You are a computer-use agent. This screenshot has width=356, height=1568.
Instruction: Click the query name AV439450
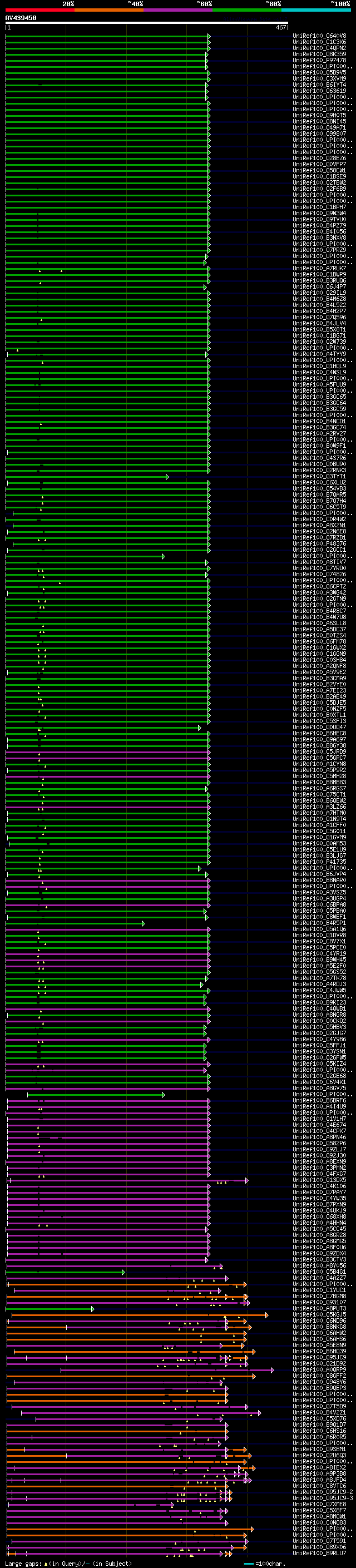pyautogui.click(x=21, y=18)
